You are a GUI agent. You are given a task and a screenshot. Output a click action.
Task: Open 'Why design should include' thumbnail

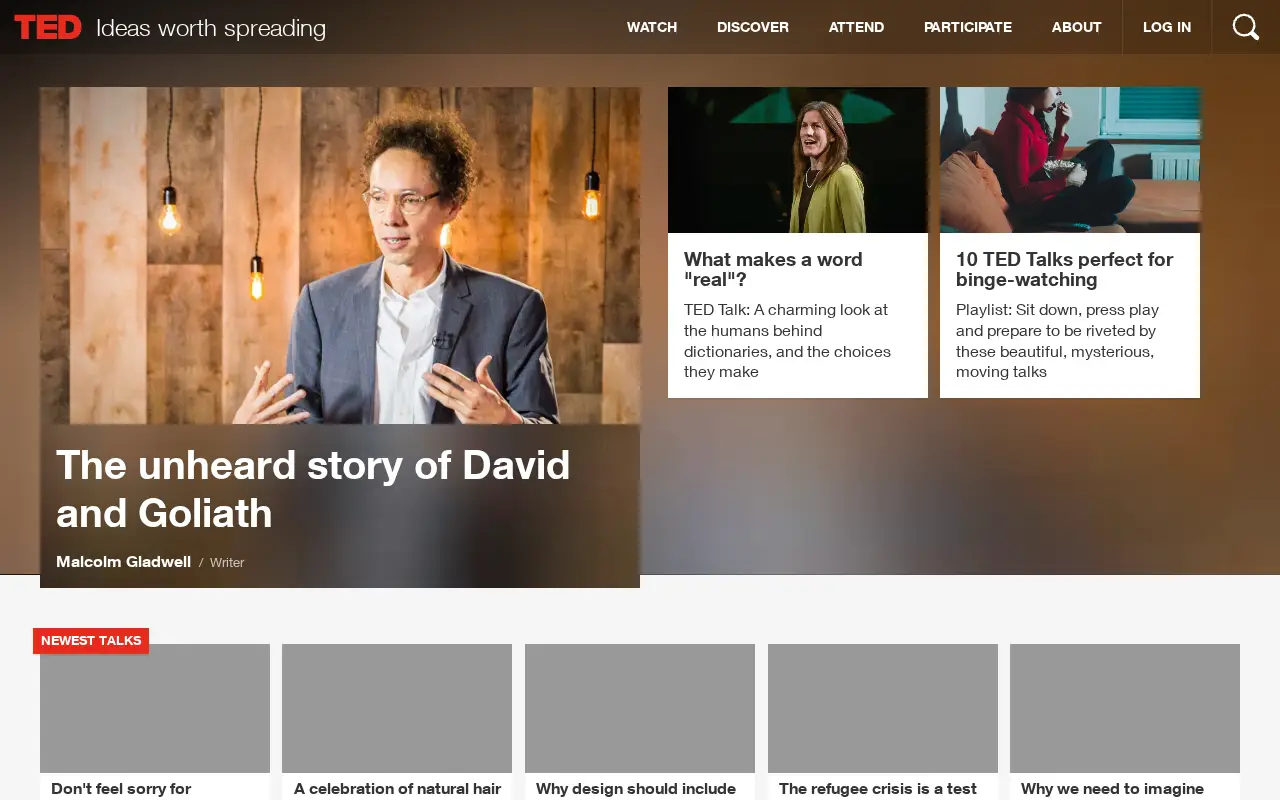[x=640, y=708]
